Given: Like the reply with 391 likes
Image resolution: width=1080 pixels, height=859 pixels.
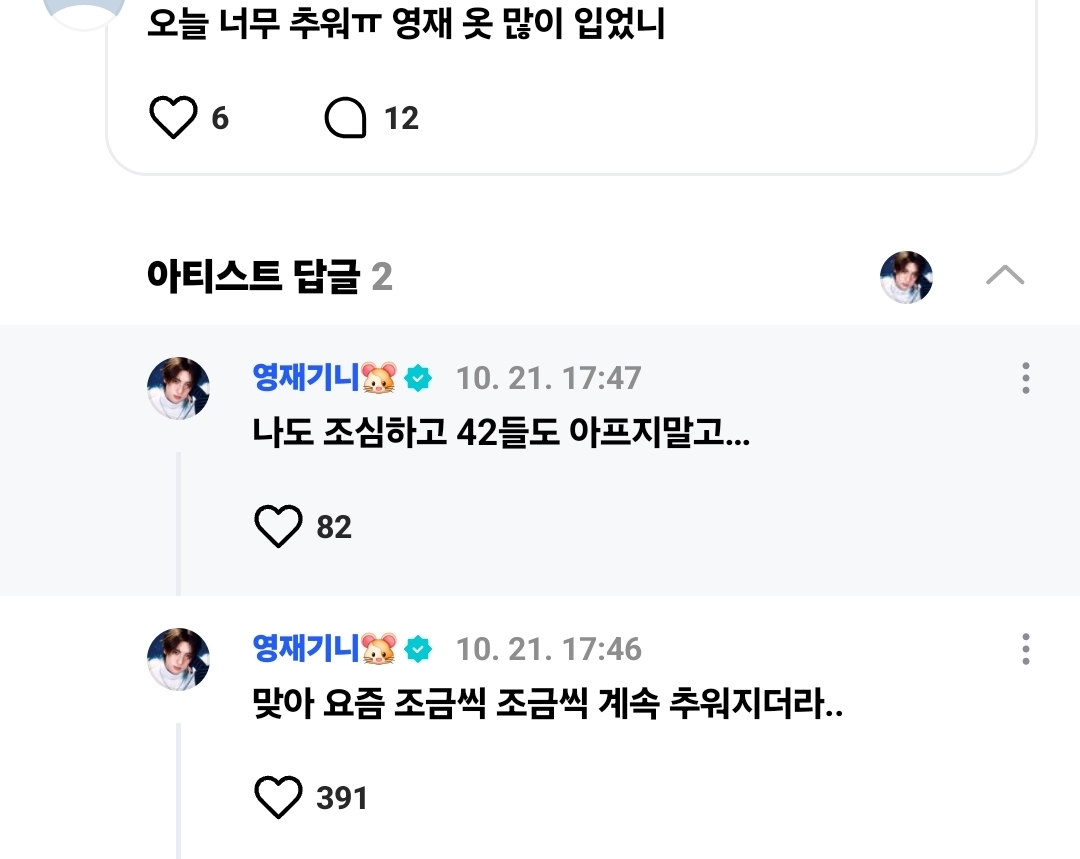Looking at the screenshot, I should coord(278,797).
